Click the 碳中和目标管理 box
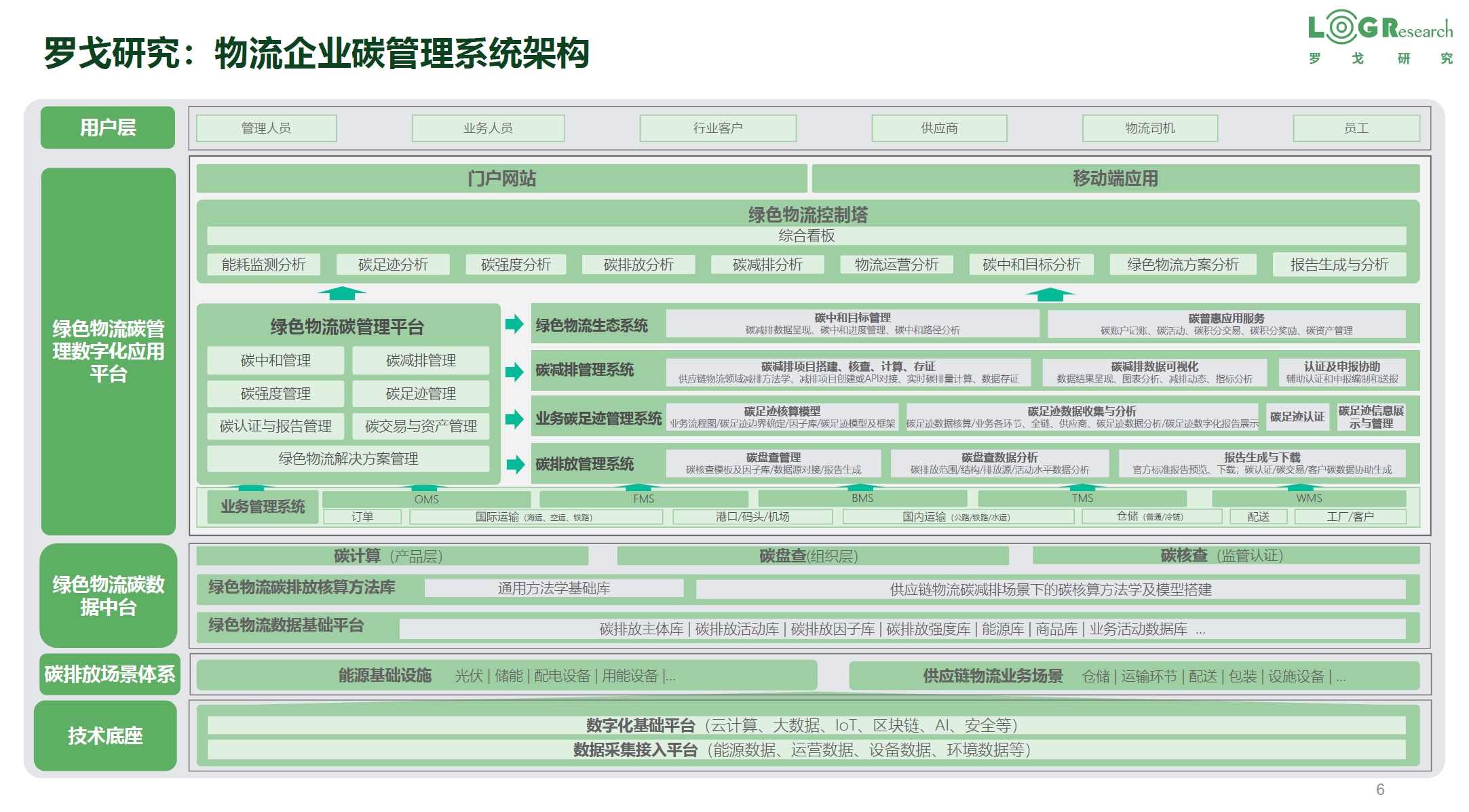 pos(852,324)
